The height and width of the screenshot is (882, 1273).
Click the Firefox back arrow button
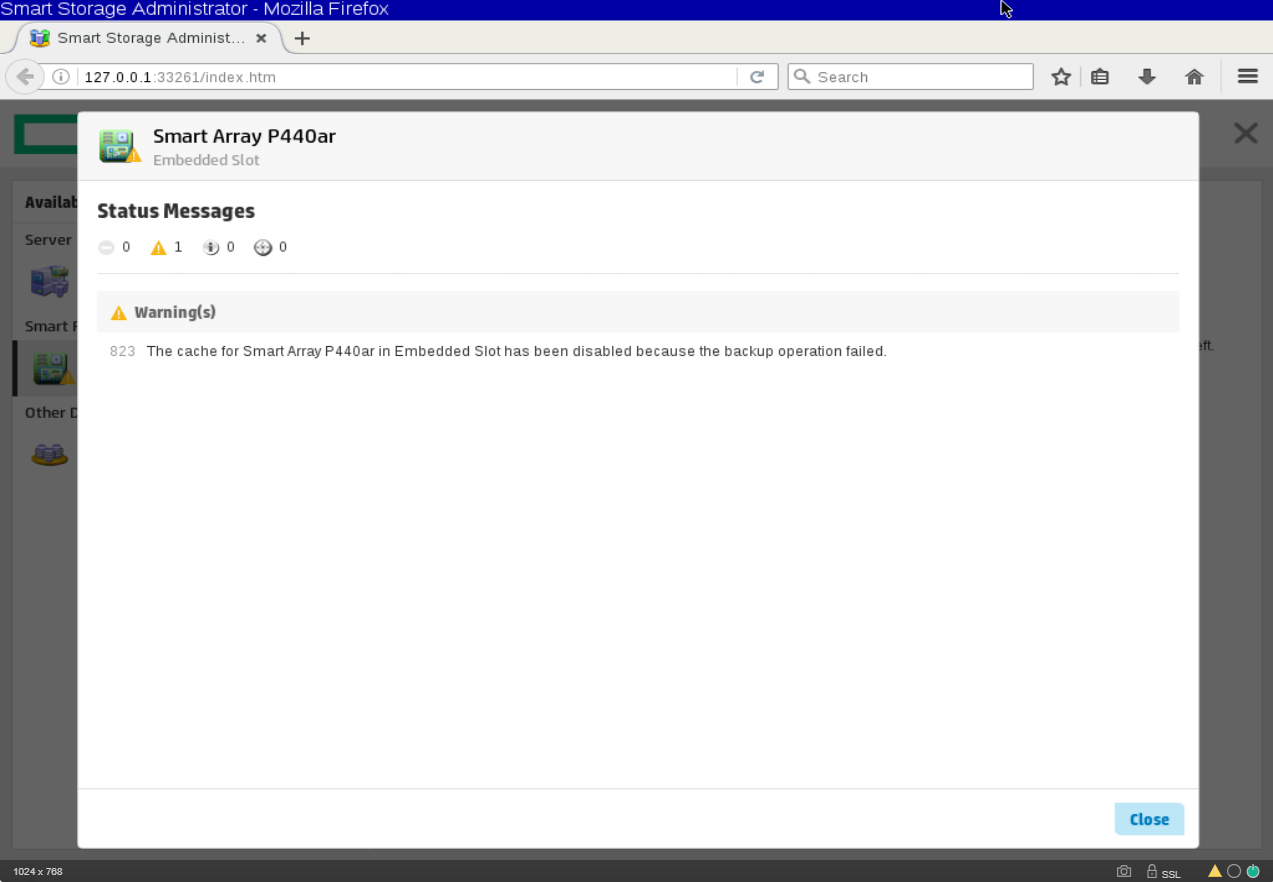coord(25,77)
